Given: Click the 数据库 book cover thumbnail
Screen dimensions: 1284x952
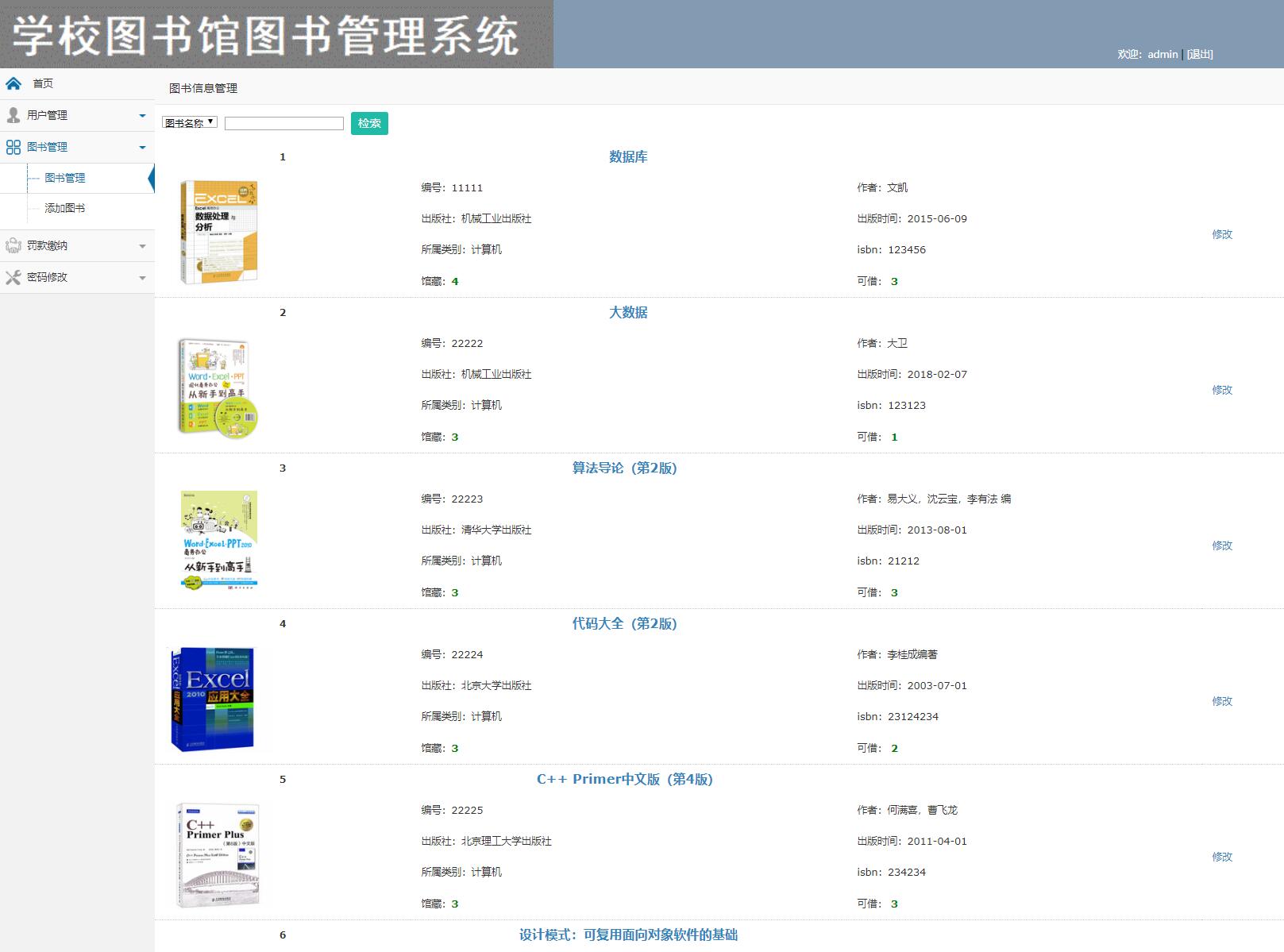Looking at the screenshot, I should [x=219, y=231].
